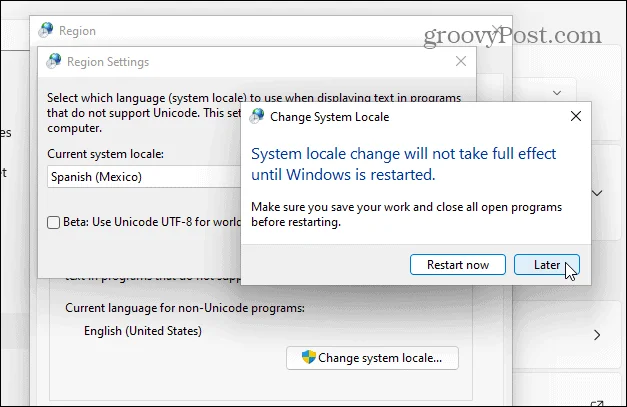This screenshot has height=407, width=627.
Task: Open the Spanish (Mexico) system locale dropdown
Action: tap(144, 177)
